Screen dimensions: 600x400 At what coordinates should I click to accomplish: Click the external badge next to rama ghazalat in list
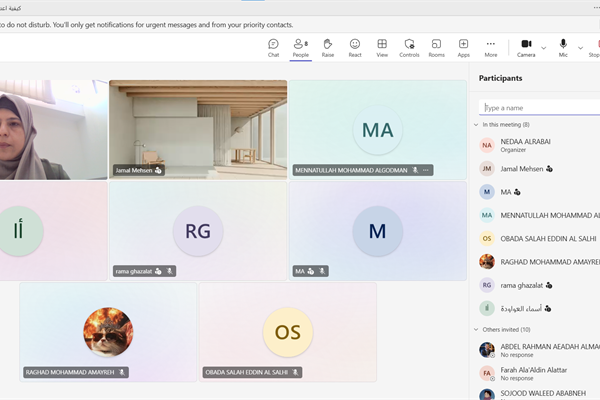549,286
